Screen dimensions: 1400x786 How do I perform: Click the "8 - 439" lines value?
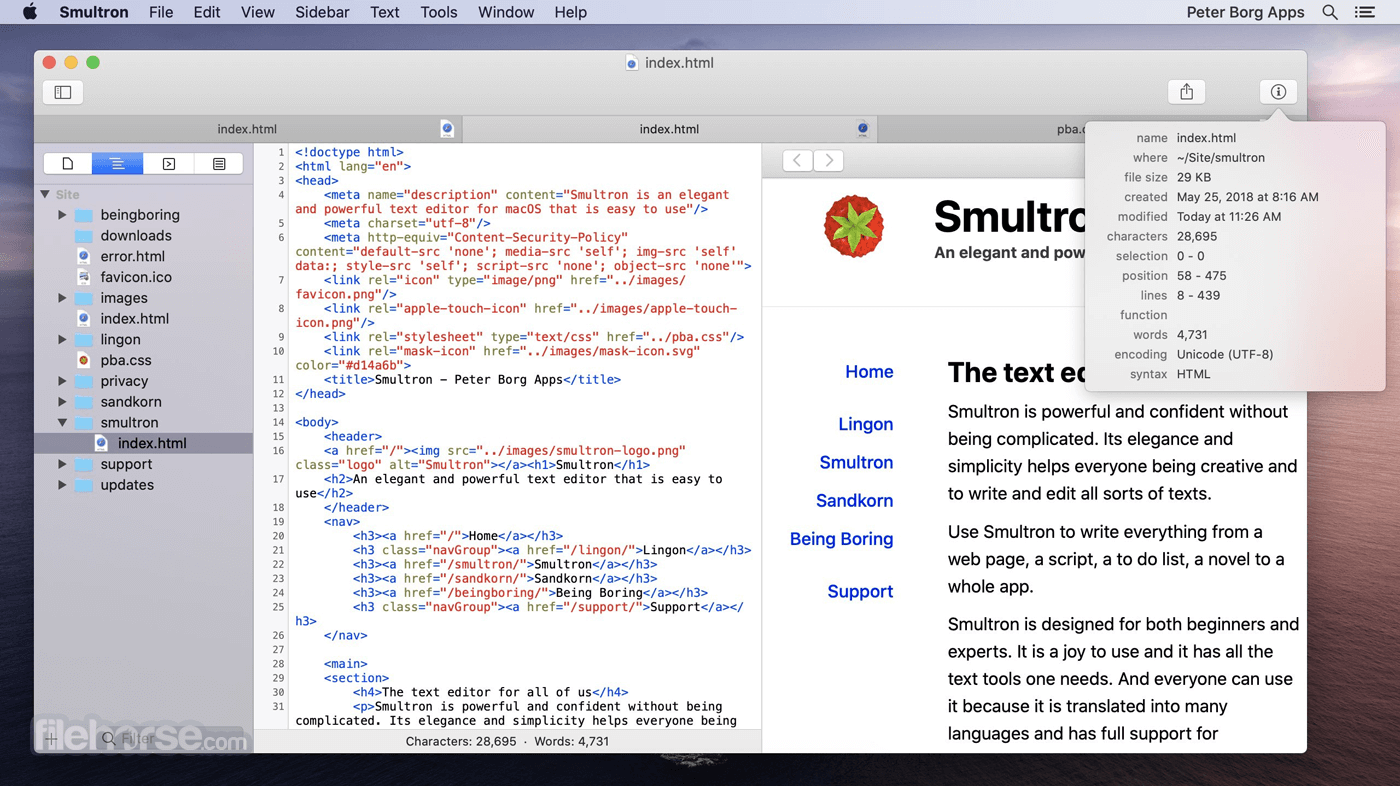(x=1199, y=295)
